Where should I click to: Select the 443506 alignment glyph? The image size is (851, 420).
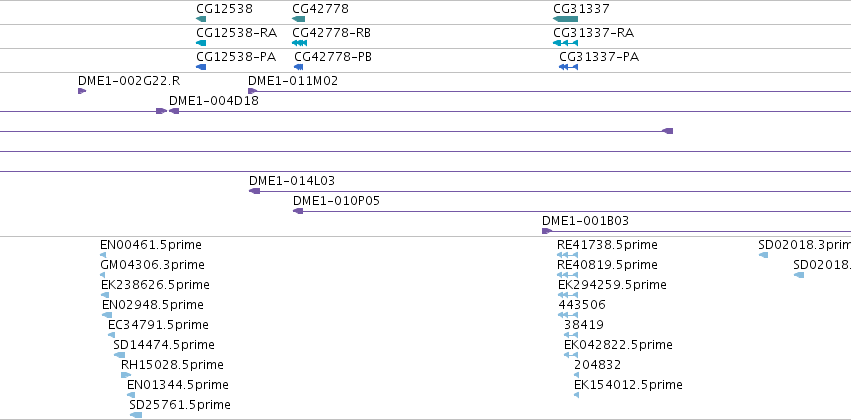click(x=568, y=315)
